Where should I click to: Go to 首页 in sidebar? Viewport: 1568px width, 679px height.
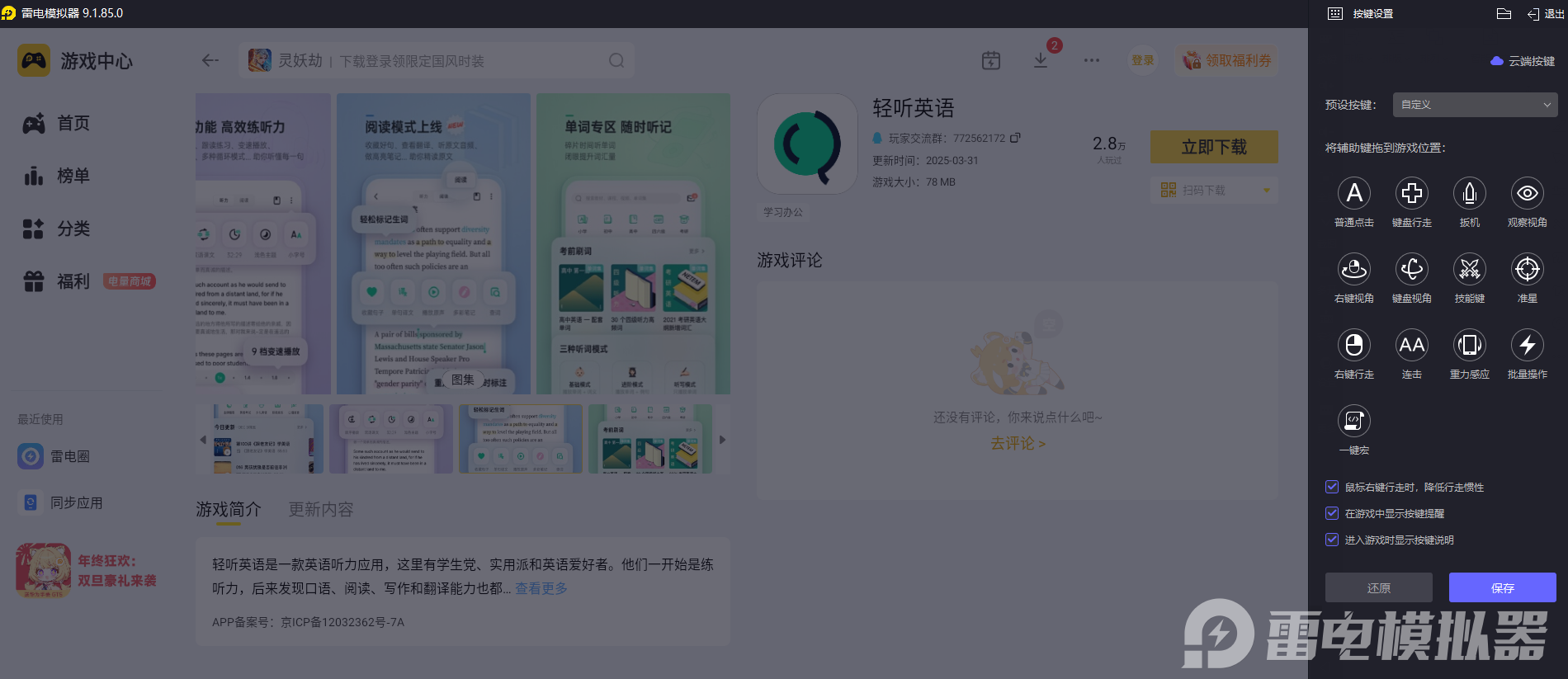point(56,123)
